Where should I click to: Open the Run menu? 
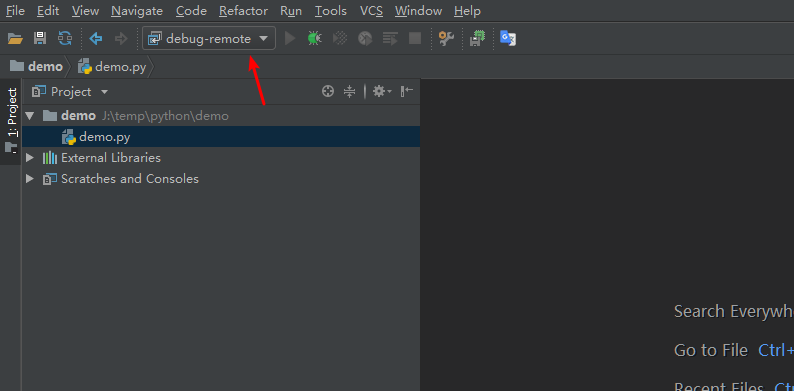291,11
